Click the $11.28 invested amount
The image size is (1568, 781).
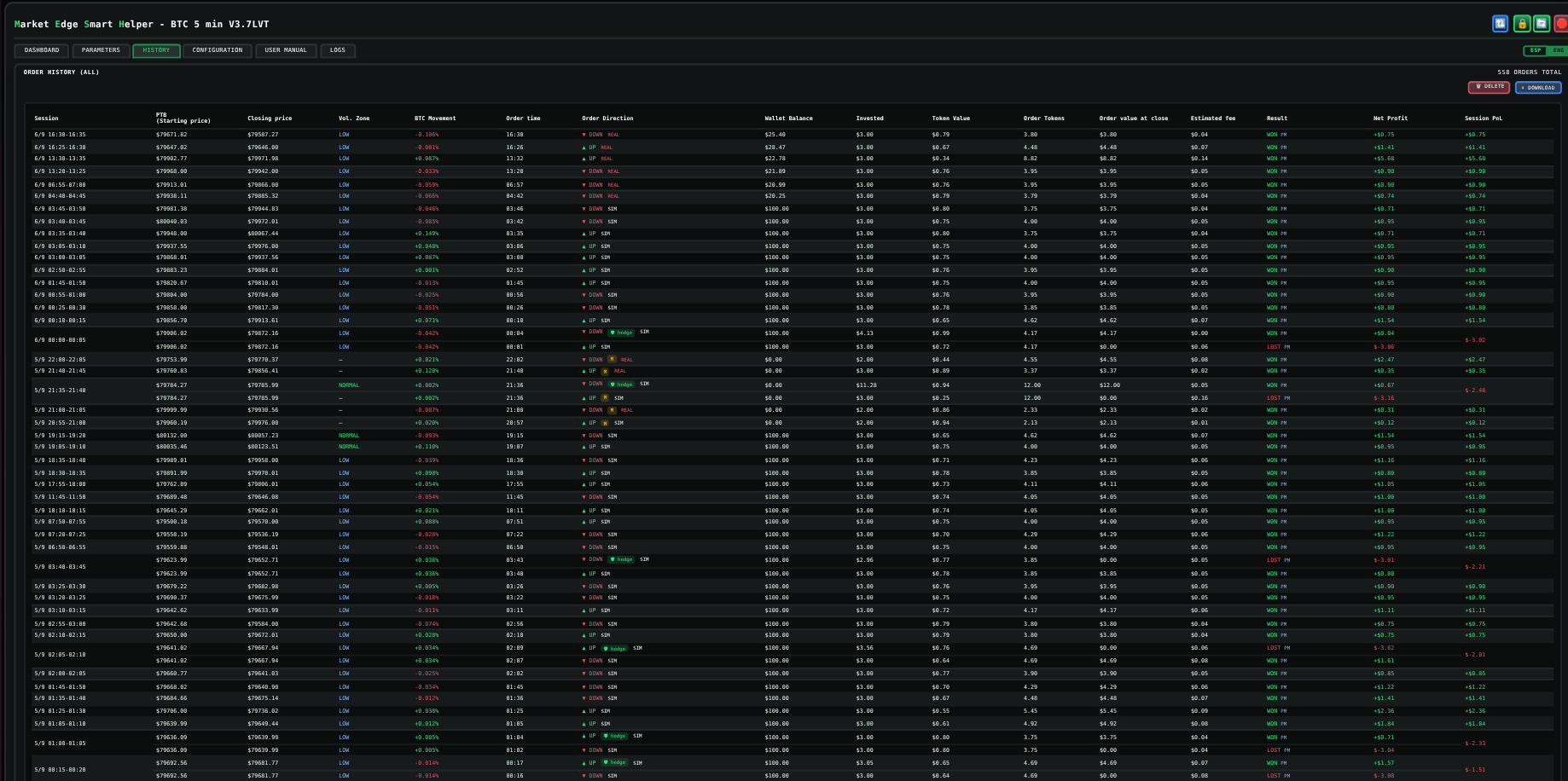point(867,385)
